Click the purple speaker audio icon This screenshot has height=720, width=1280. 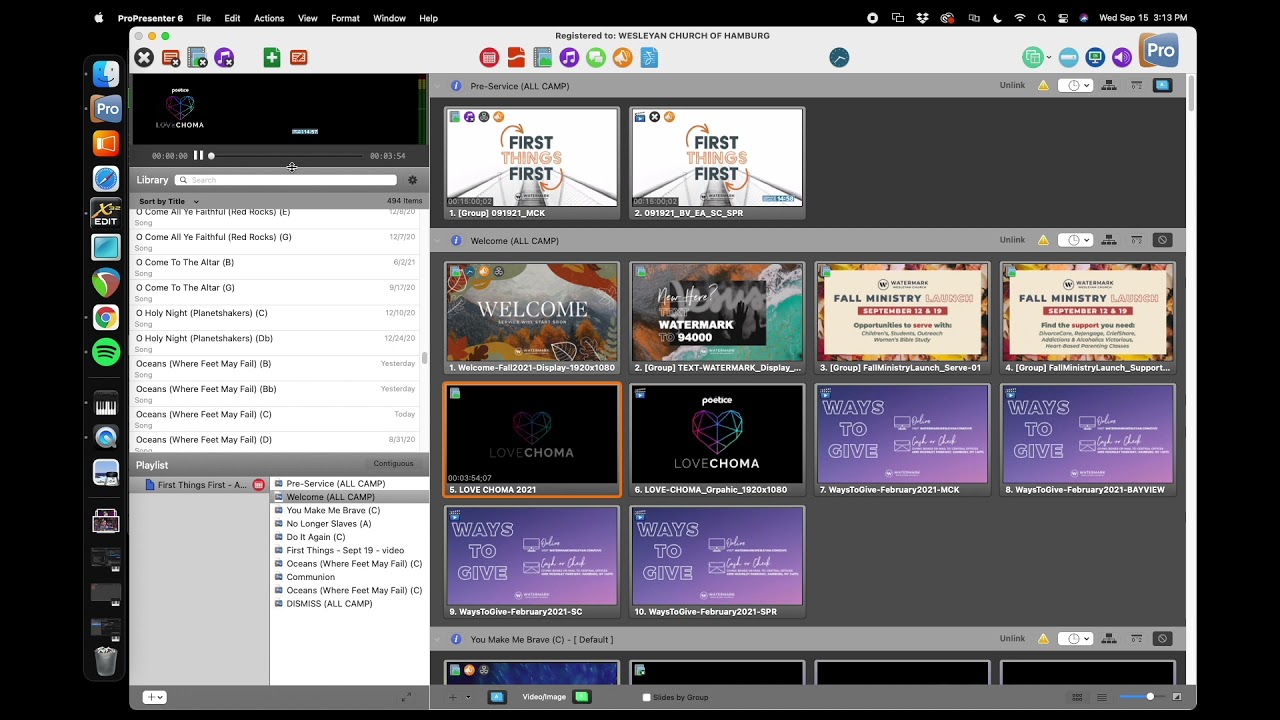point(1122,57)
